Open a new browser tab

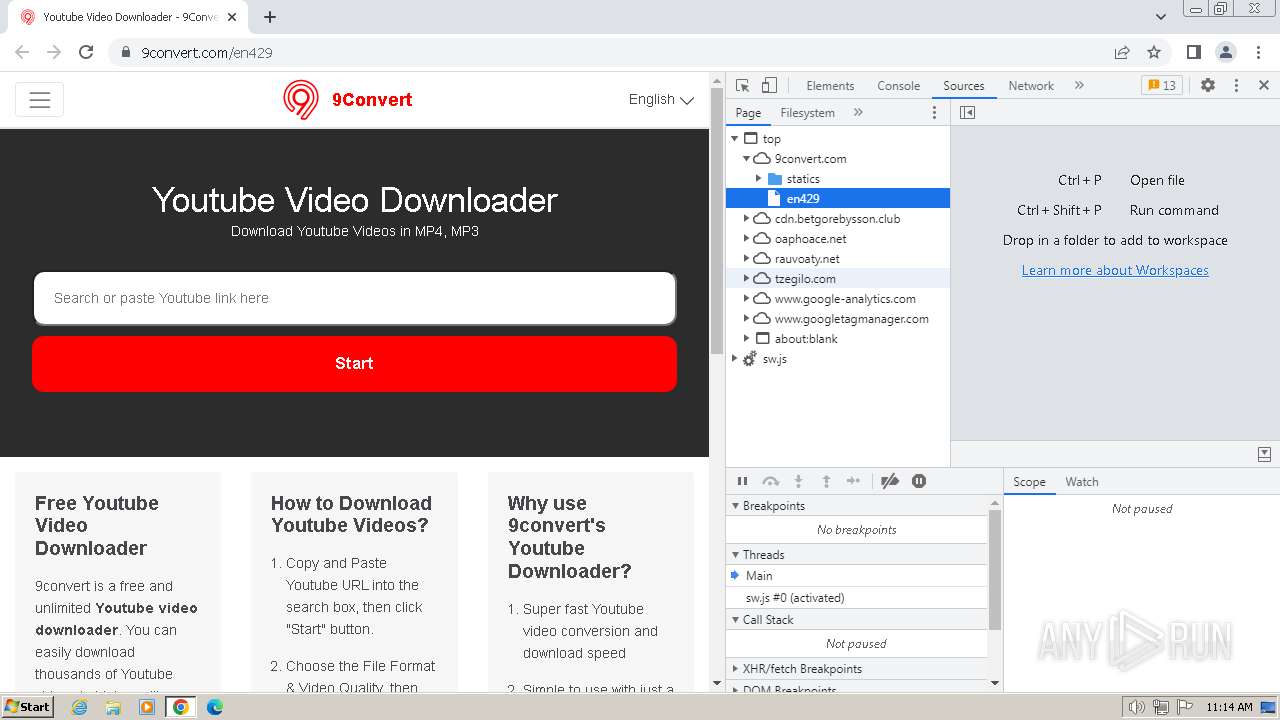(270, 17)
